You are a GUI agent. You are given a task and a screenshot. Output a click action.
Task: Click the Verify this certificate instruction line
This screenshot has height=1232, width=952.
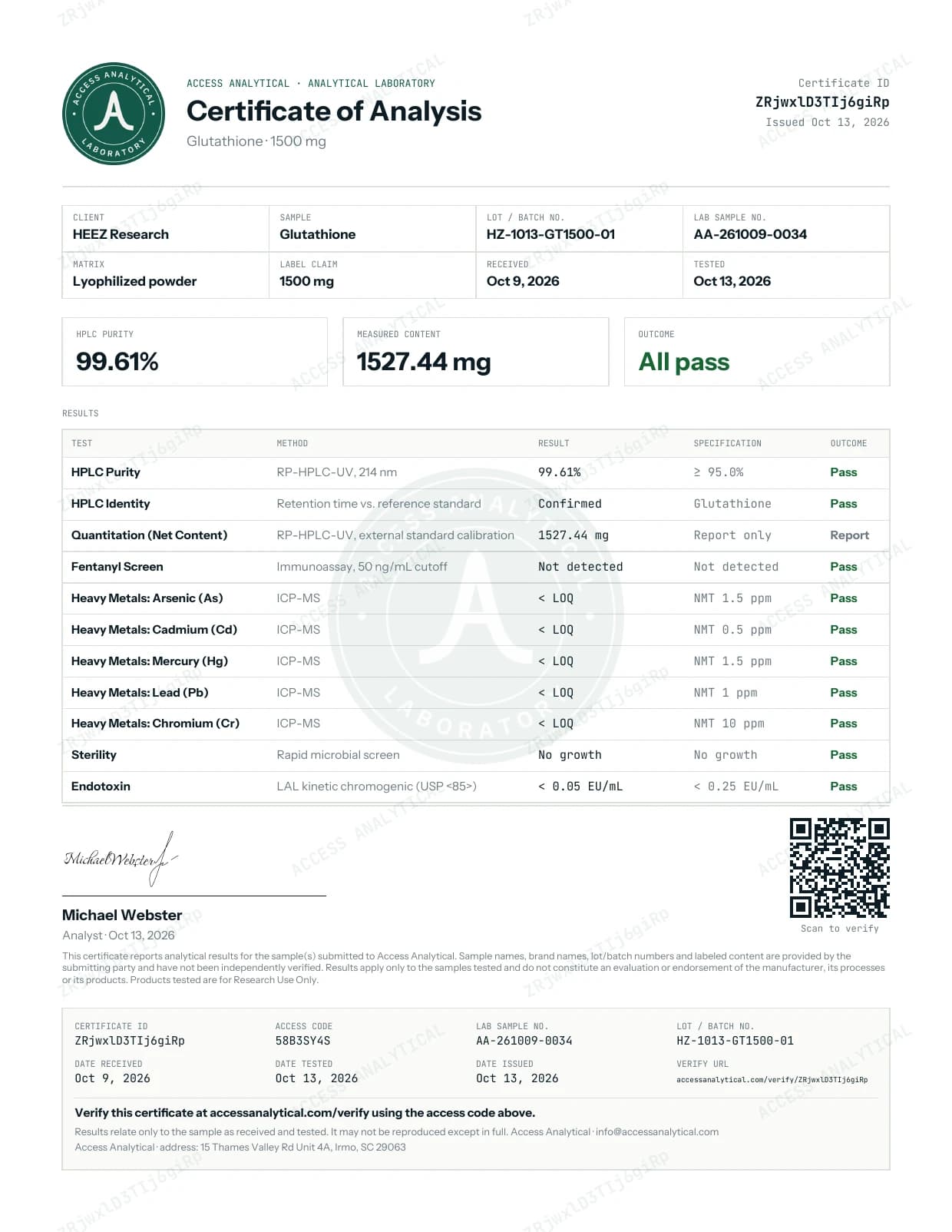coord(305,1113)
